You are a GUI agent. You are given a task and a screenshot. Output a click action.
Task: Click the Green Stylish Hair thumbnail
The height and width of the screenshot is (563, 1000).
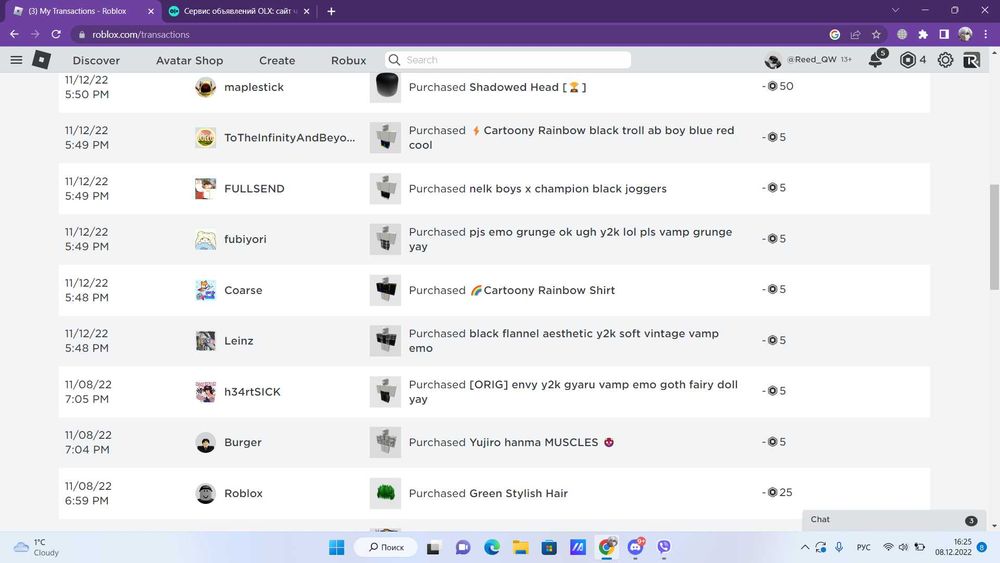385,494
